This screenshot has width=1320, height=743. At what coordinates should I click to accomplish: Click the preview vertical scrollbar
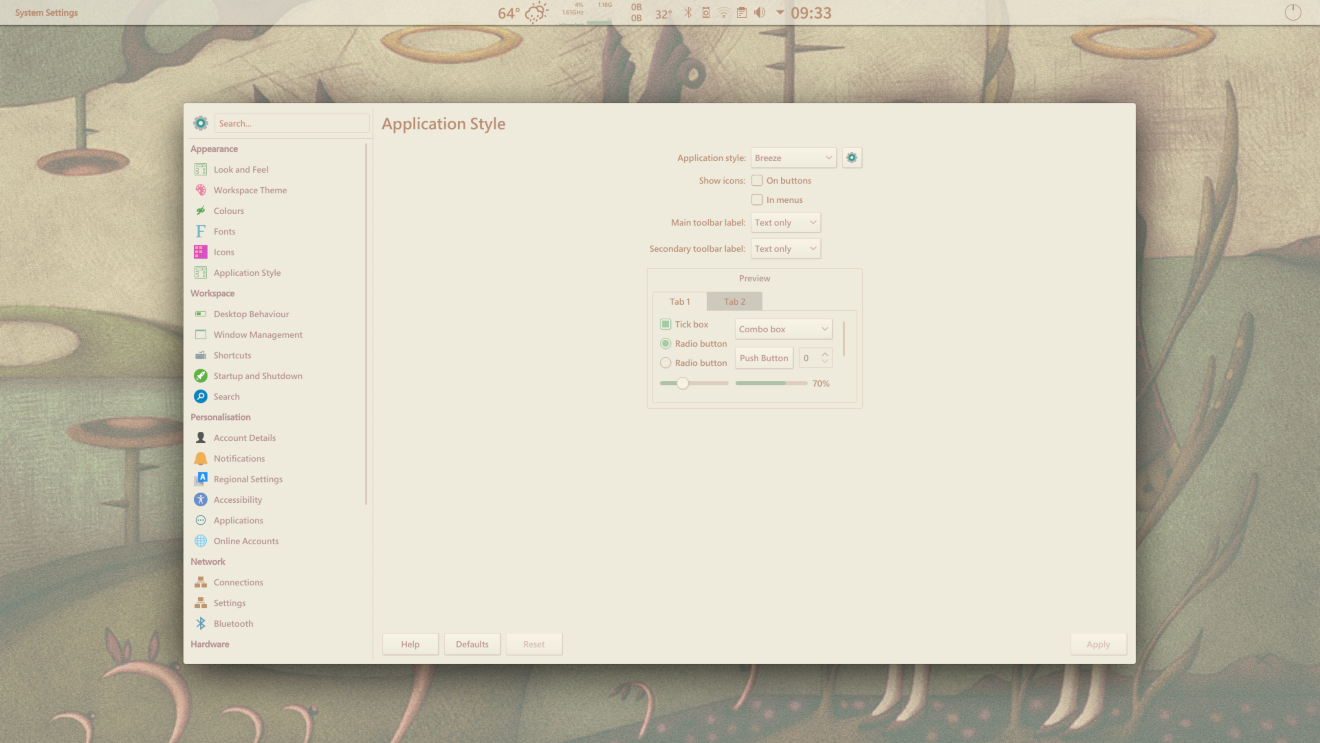coord(844,340)
